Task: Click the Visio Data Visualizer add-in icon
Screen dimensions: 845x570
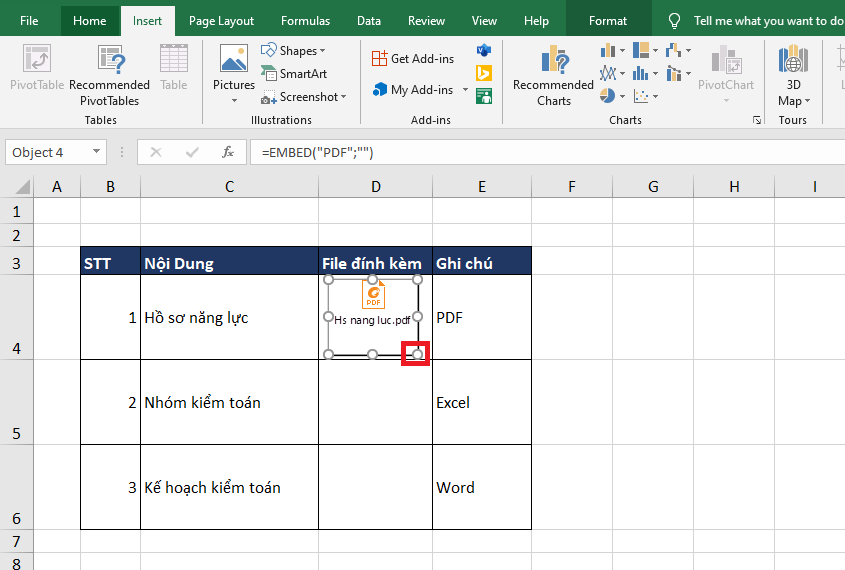Action: 483,51
